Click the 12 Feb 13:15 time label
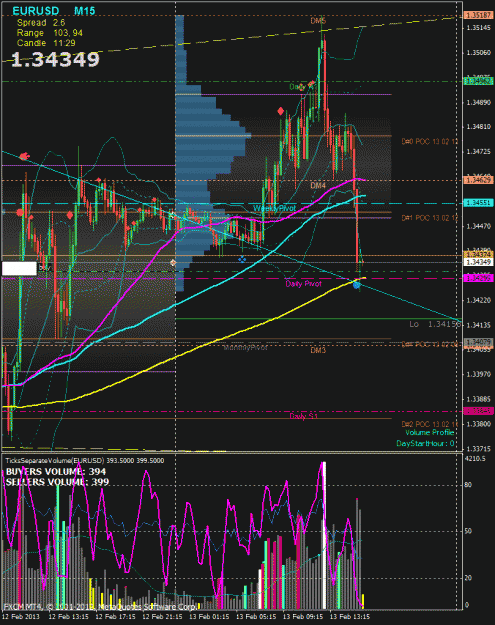The height and width of the screenshot is (625, 495). [x=69, y=617]
